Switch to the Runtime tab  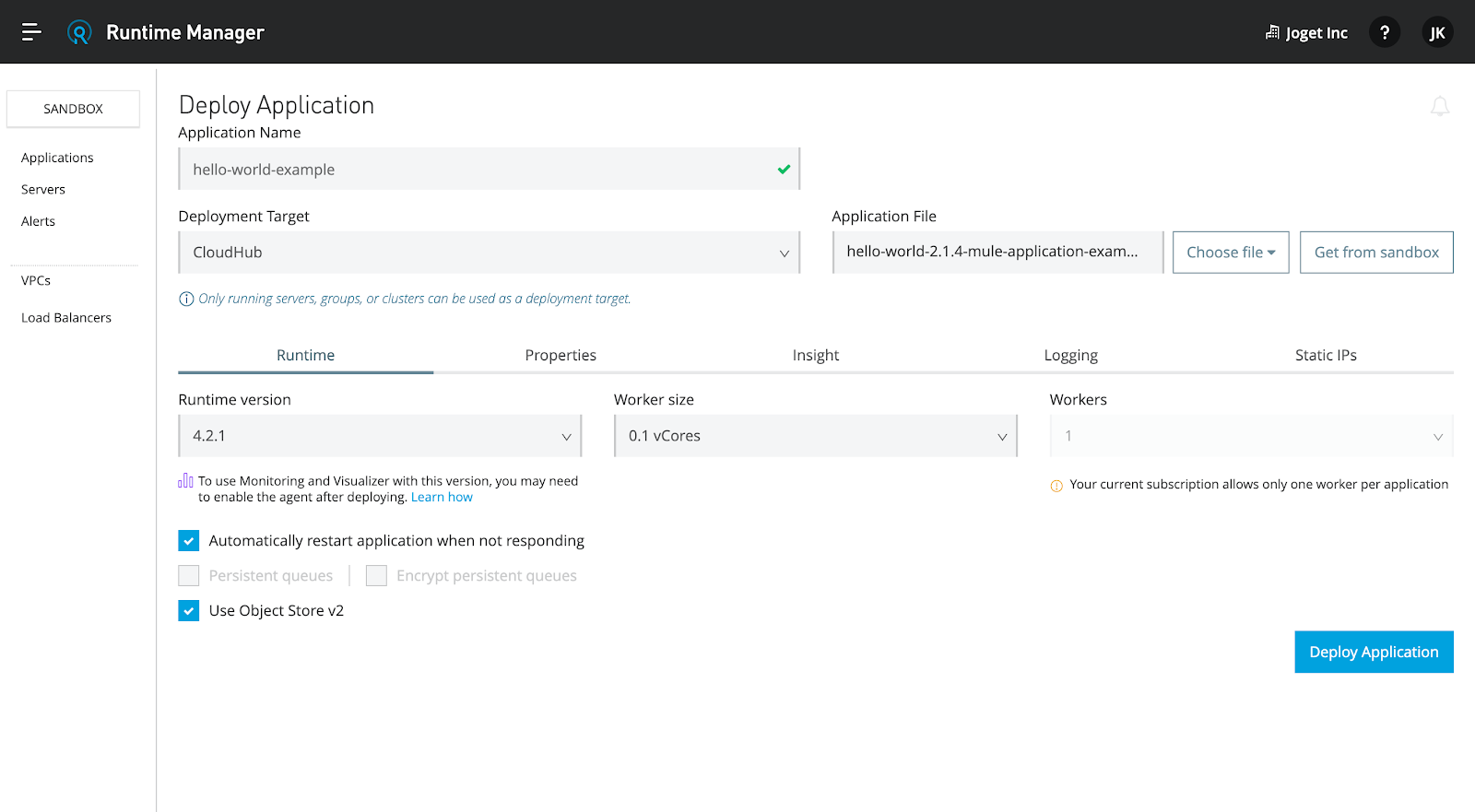pos(306,355)
